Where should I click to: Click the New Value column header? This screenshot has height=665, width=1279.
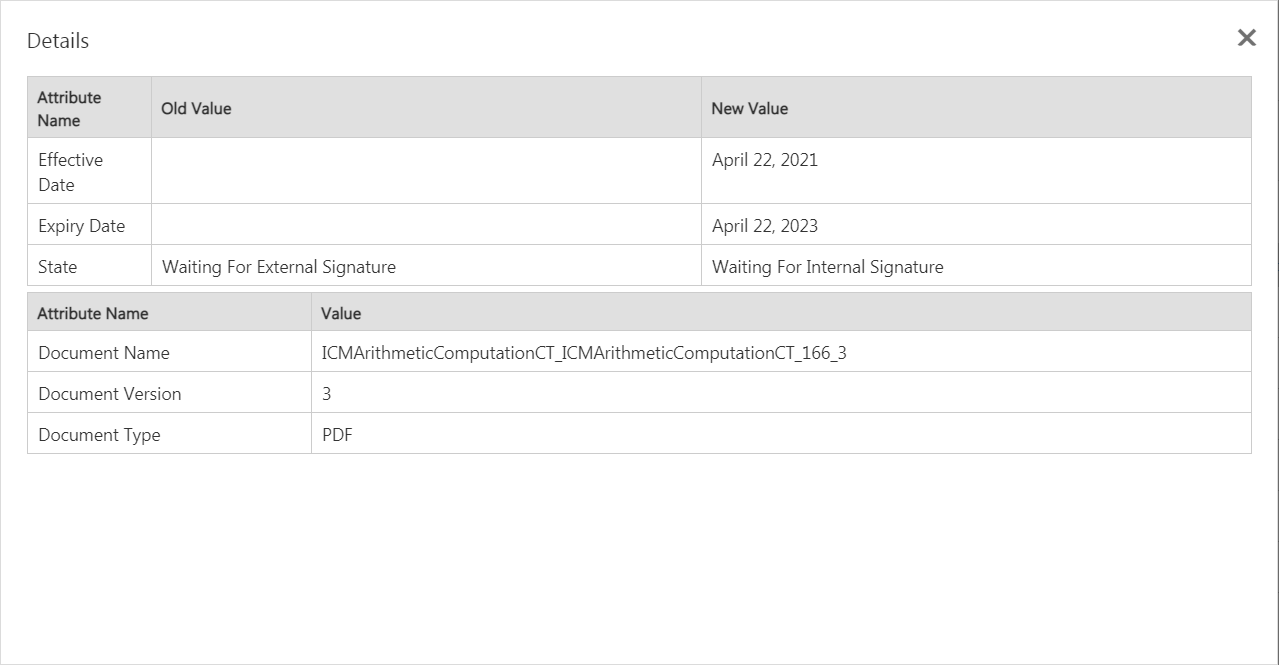click(749, 108)
